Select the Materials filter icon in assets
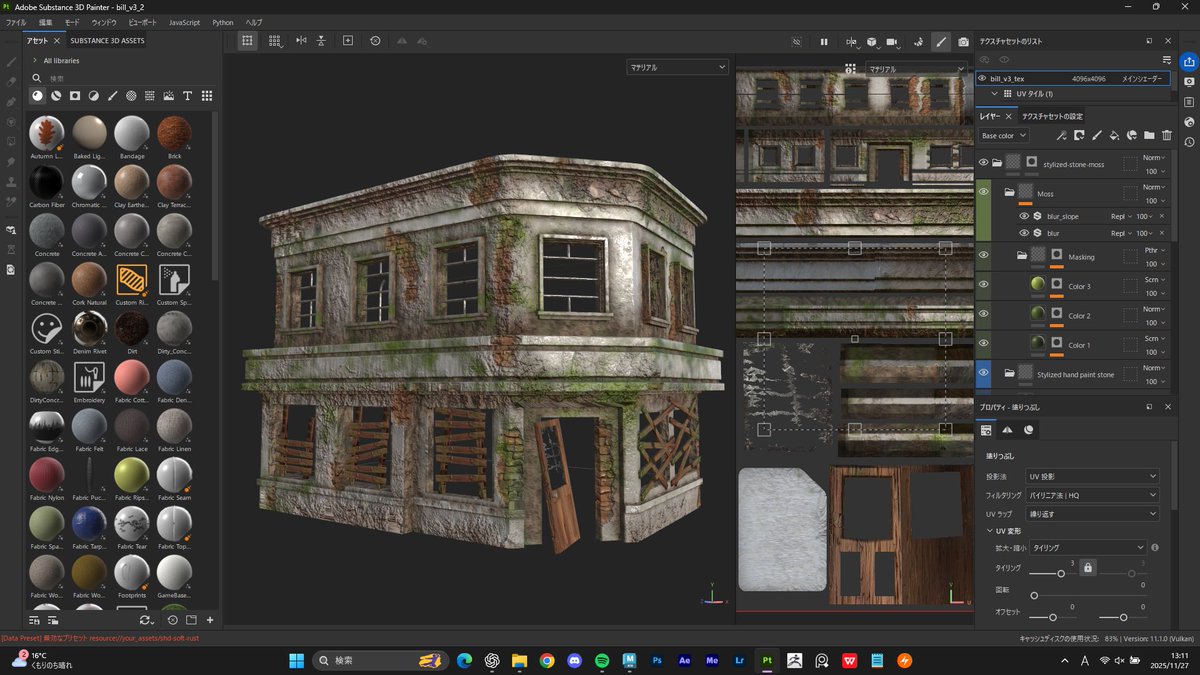This screenshot has height=675, width=1200. 37,96
